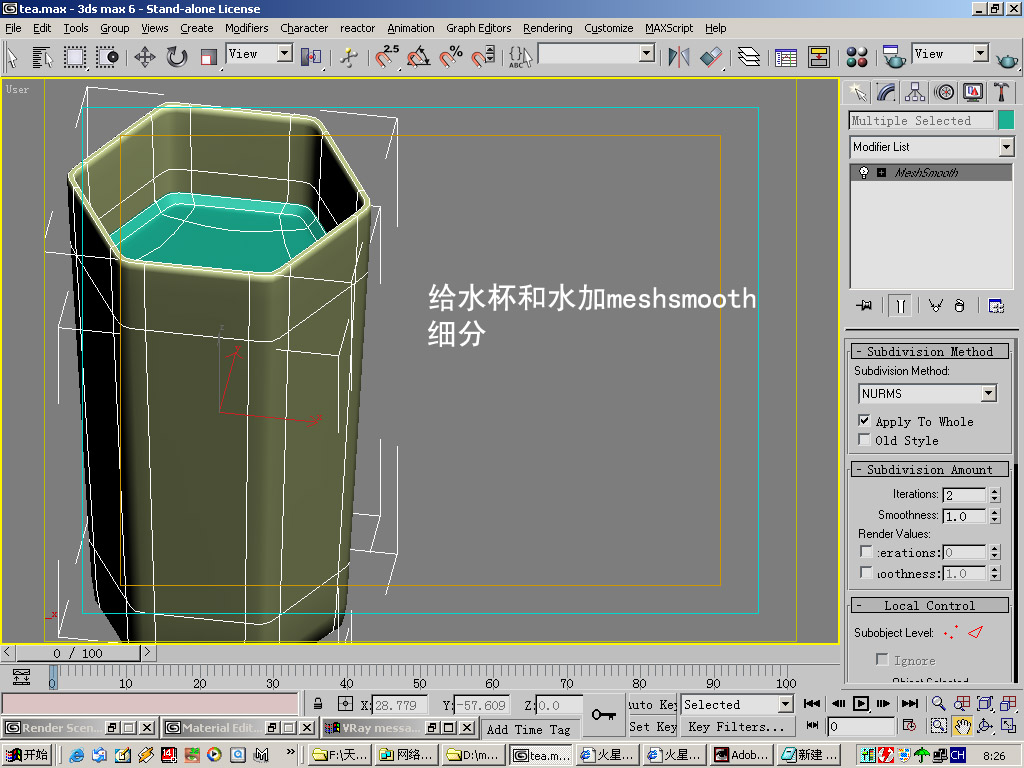Collapse the Subdivision Amount rollout
The height and width of the screenshot is (768, 1024).
click(x=930, y=470)
